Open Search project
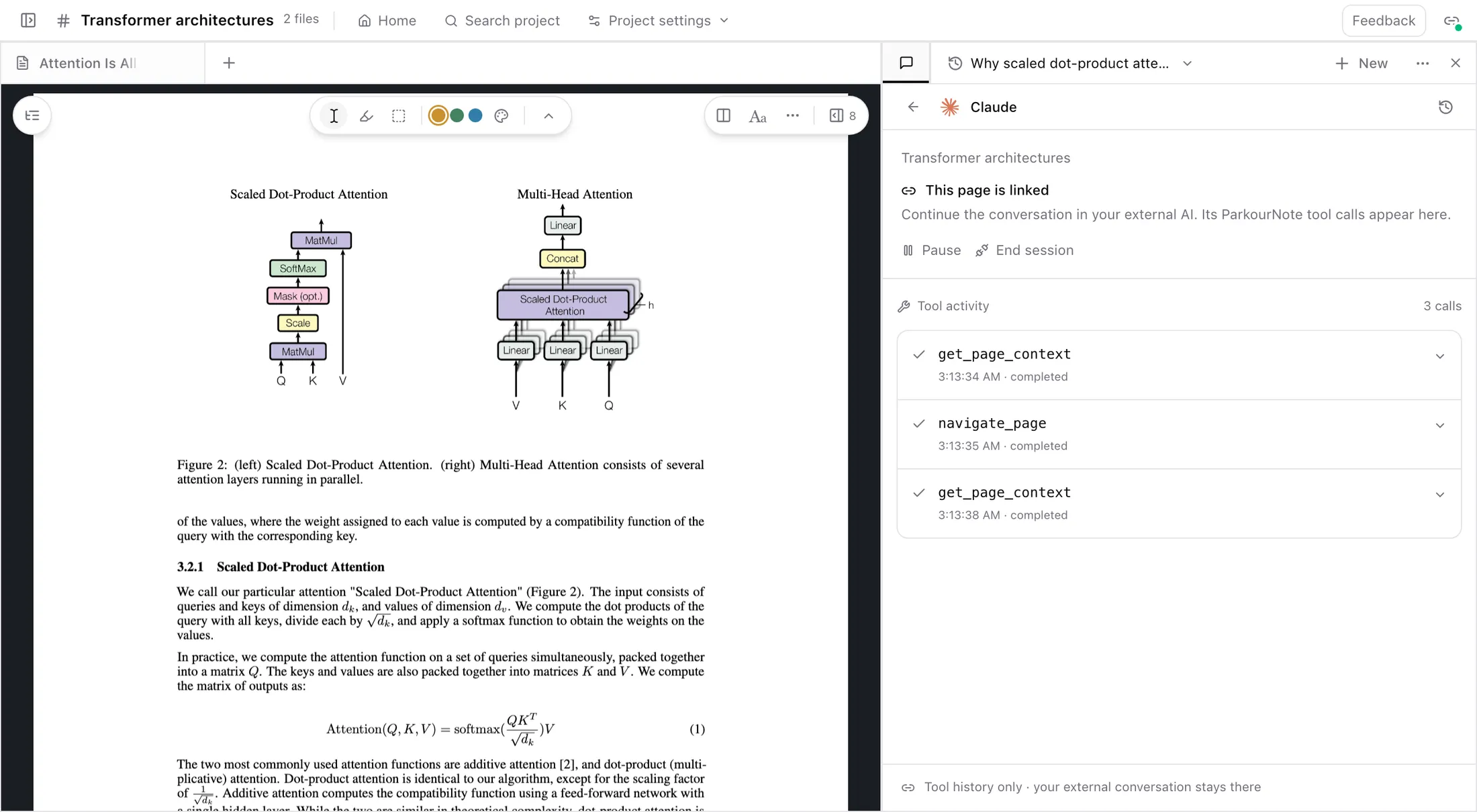The image size is (1477, 812). 502,20
